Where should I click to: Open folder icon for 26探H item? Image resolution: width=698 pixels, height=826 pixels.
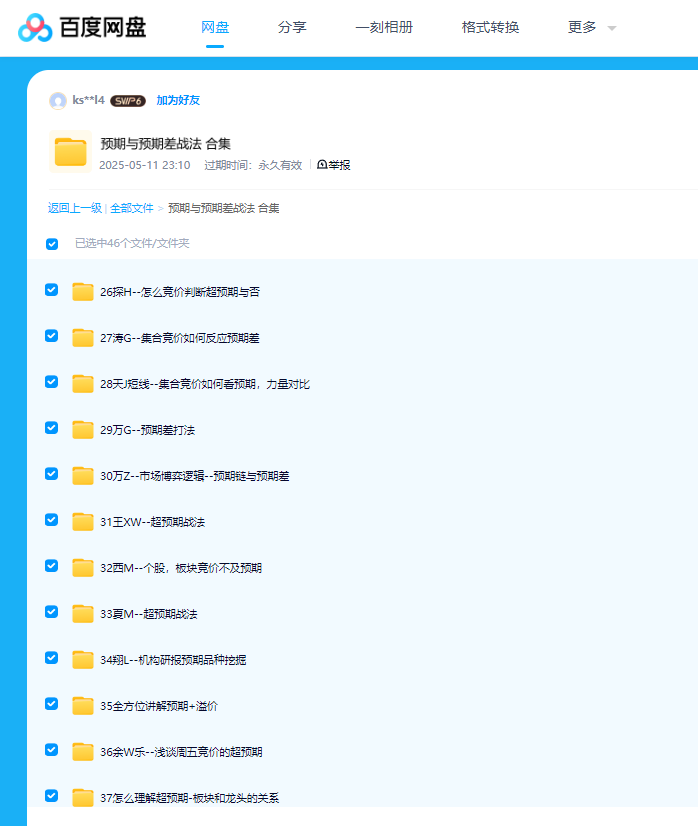tap(83, 292)
